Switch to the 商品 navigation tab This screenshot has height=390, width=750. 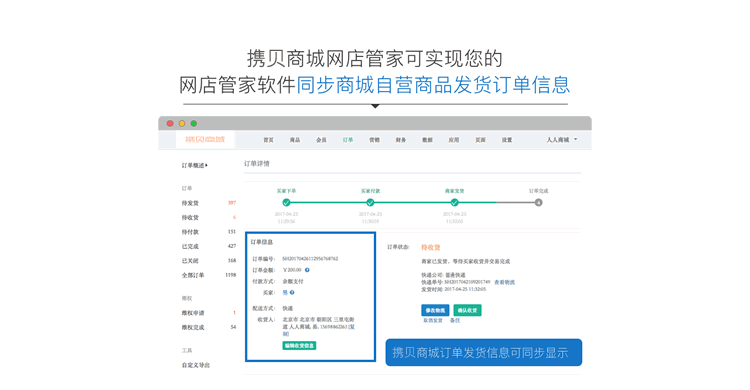(x=295, y=140)
